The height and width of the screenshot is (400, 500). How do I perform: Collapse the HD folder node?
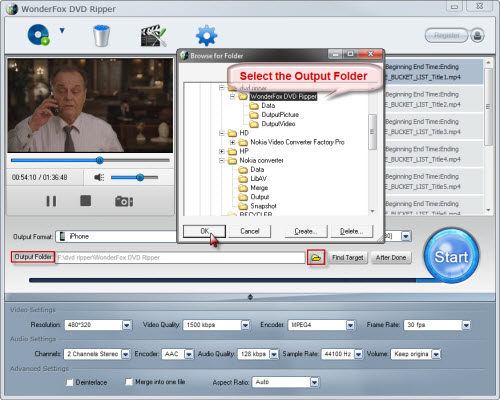pyautogui.click(x=221, y=133)
